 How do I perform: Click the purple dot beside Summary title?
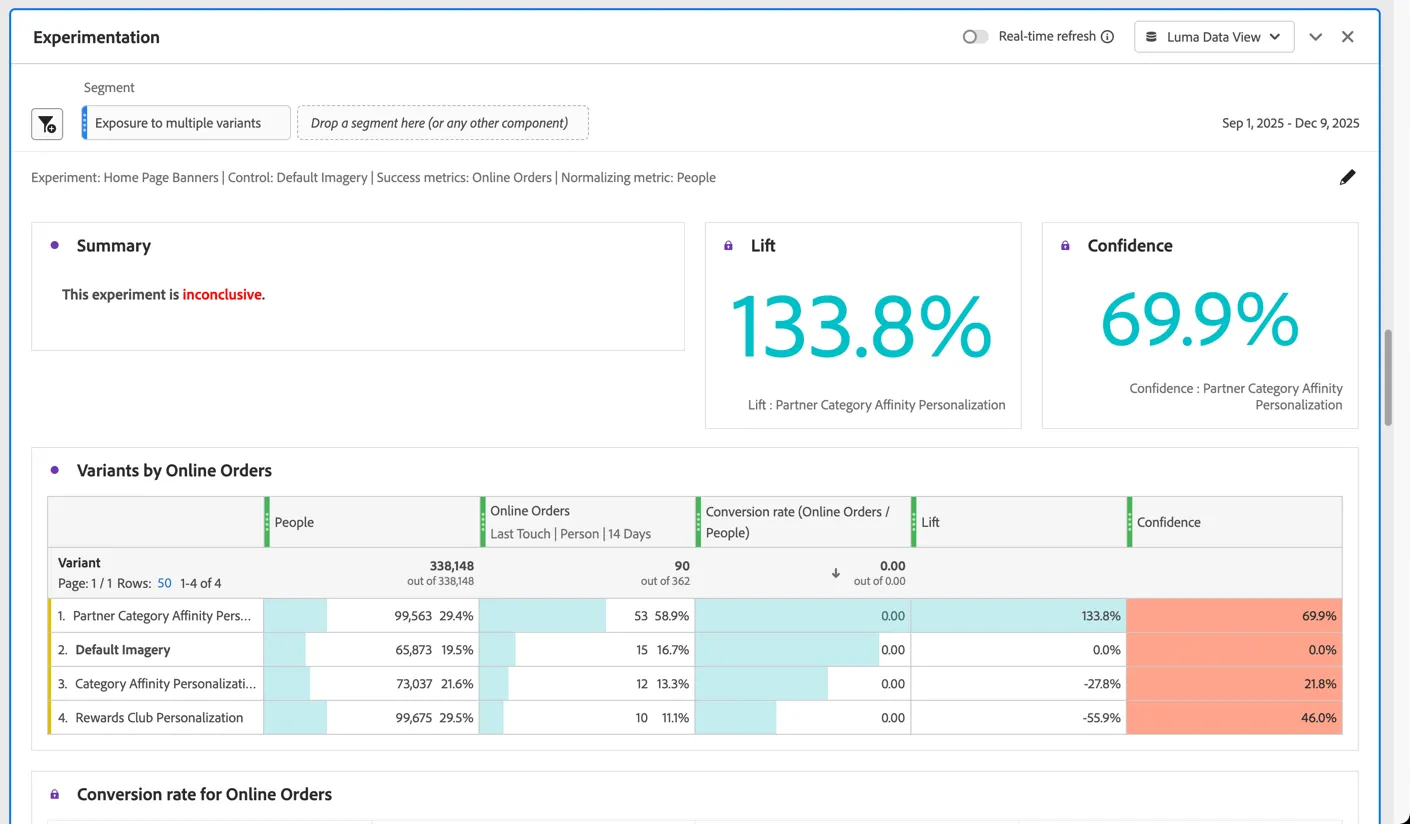click(55, 245)
